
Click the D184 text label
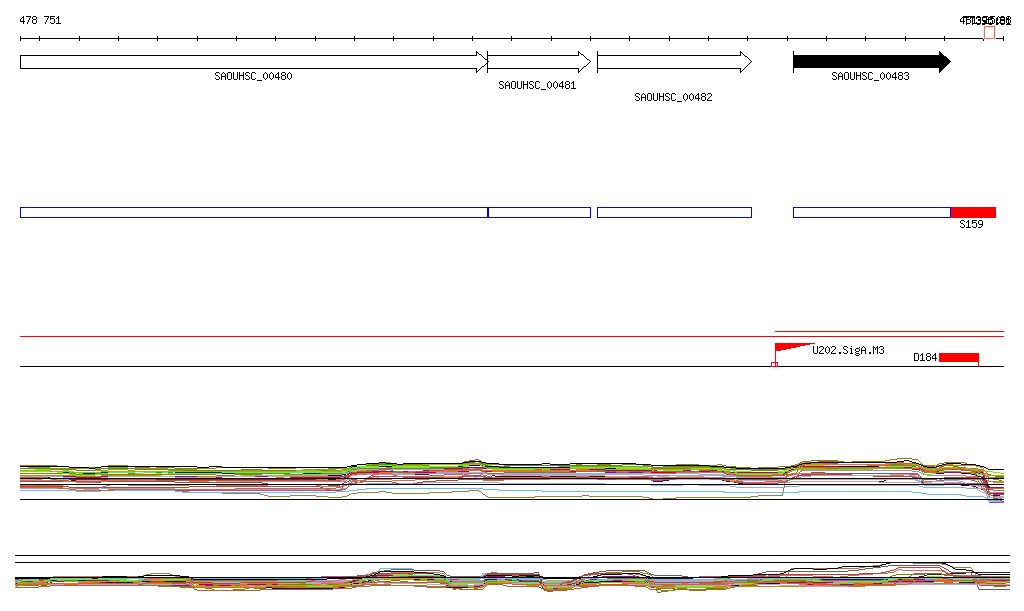925,357
